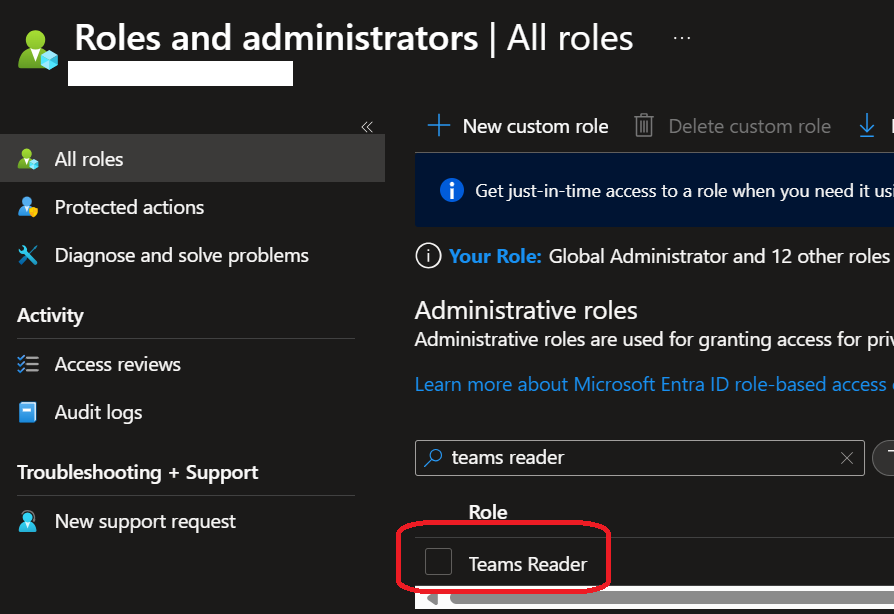Click the Protected actions shield icon
Image resolution: width=894 pixels, height=614 pixels.
click(x=28, y=208)
